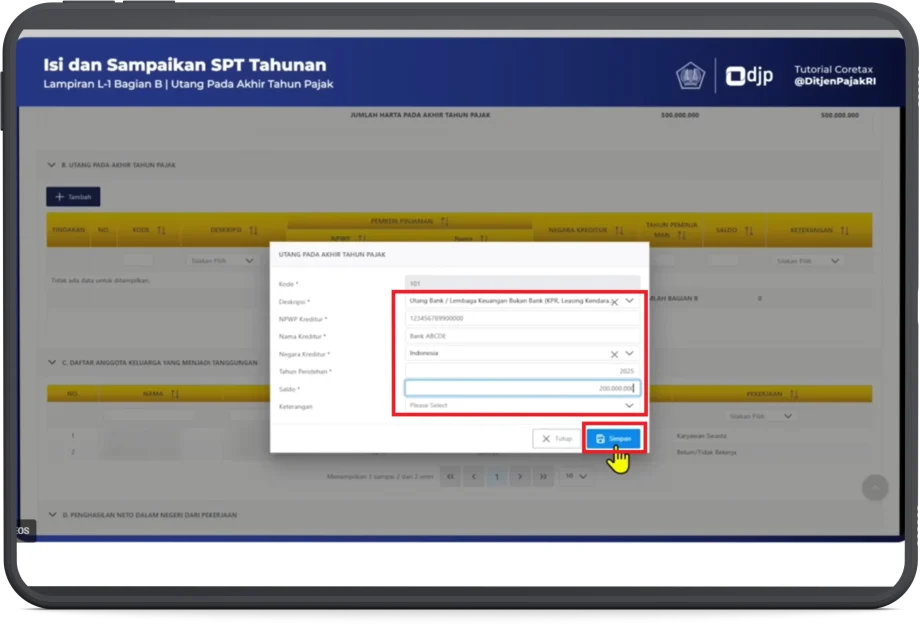Jump to first page in pagination
The width and height of the screenshot is (920, 628).
point(451,477)
